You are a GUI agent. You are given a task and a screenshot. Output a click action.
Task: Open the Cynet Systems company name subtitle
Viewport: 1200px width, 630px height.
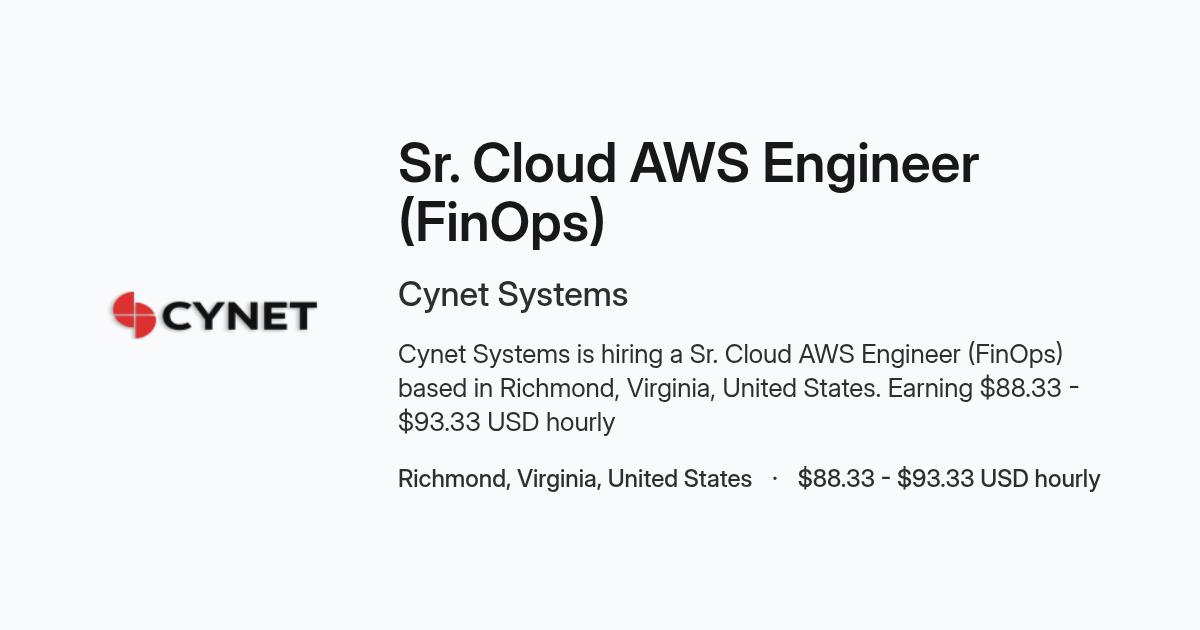(513, 295)
